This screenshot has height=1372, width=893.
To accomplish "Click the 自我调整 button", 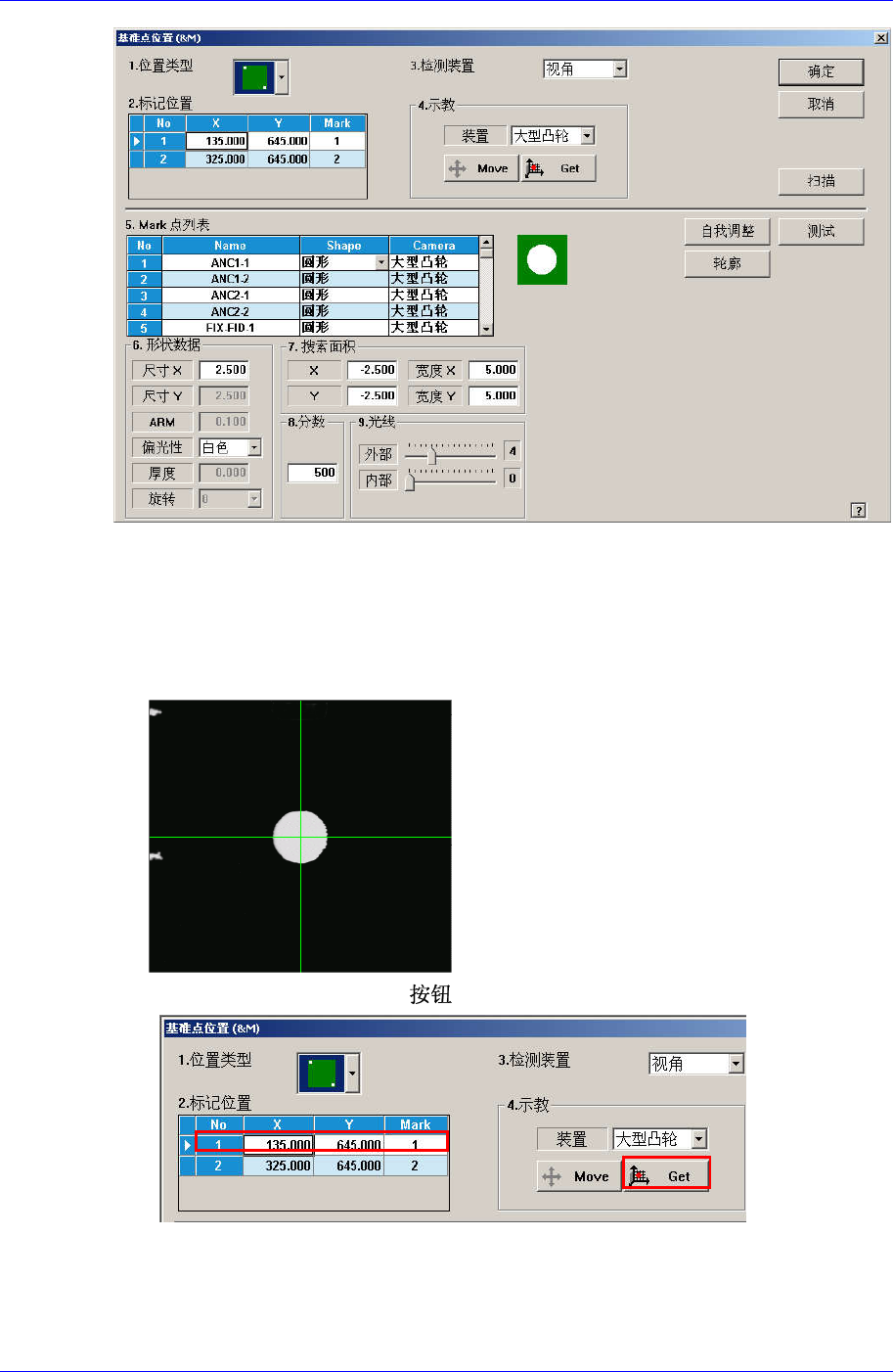I will [728, 231].
